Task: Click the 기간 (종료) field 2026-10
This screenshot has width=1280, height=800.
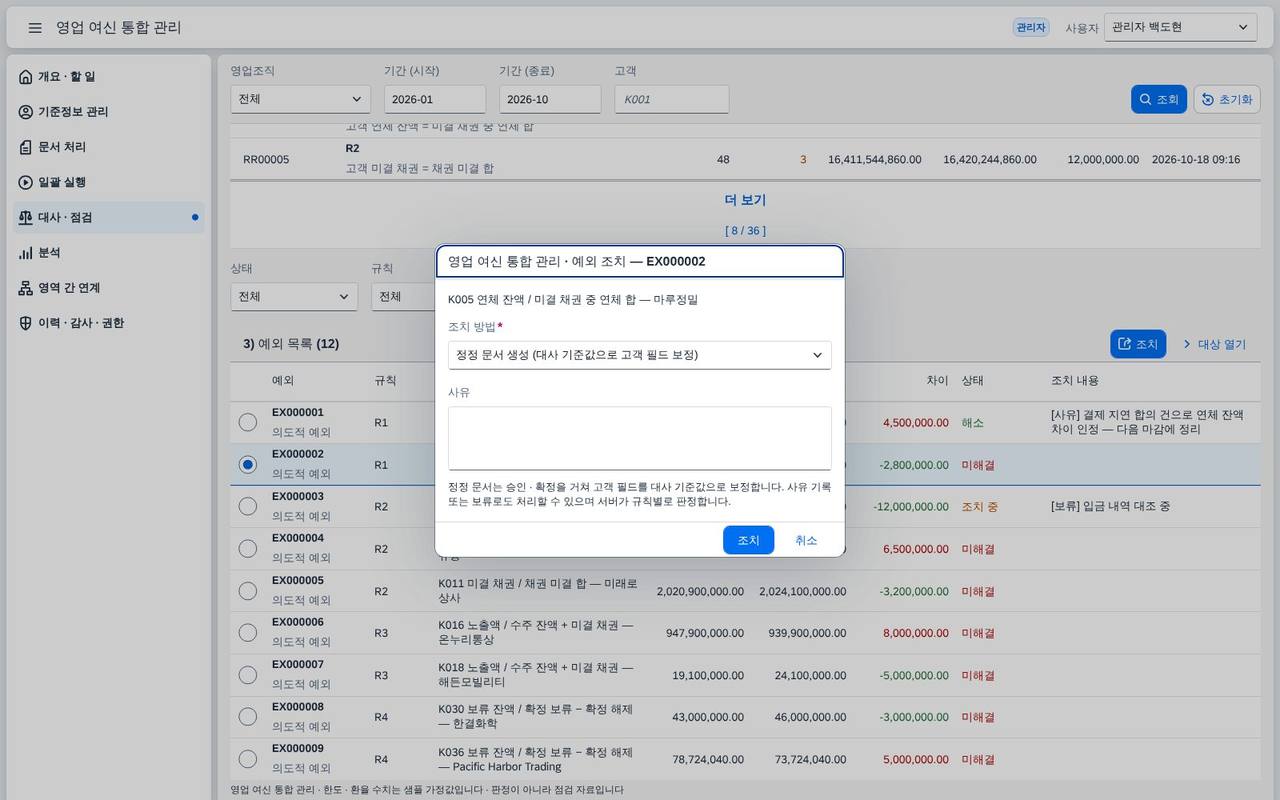Action: 550,99
